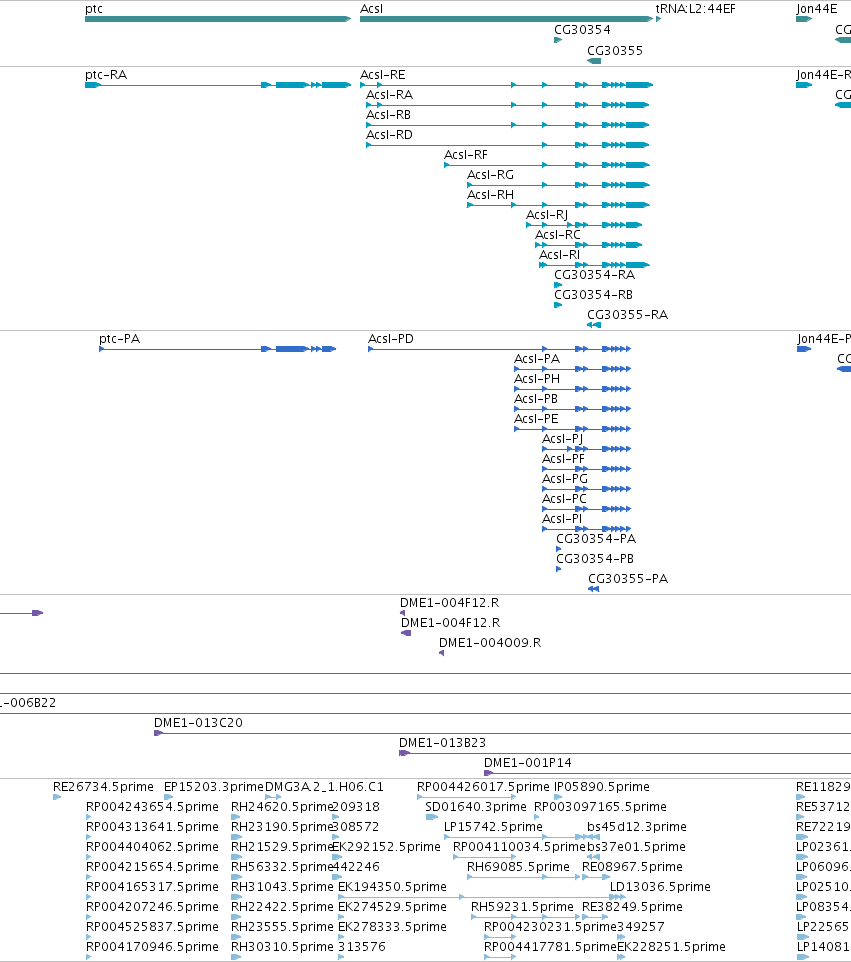This screenshot has height=962, width=851.
Task: Click the Acsl-RJ transcript label
Action: [x=547, y=215]
